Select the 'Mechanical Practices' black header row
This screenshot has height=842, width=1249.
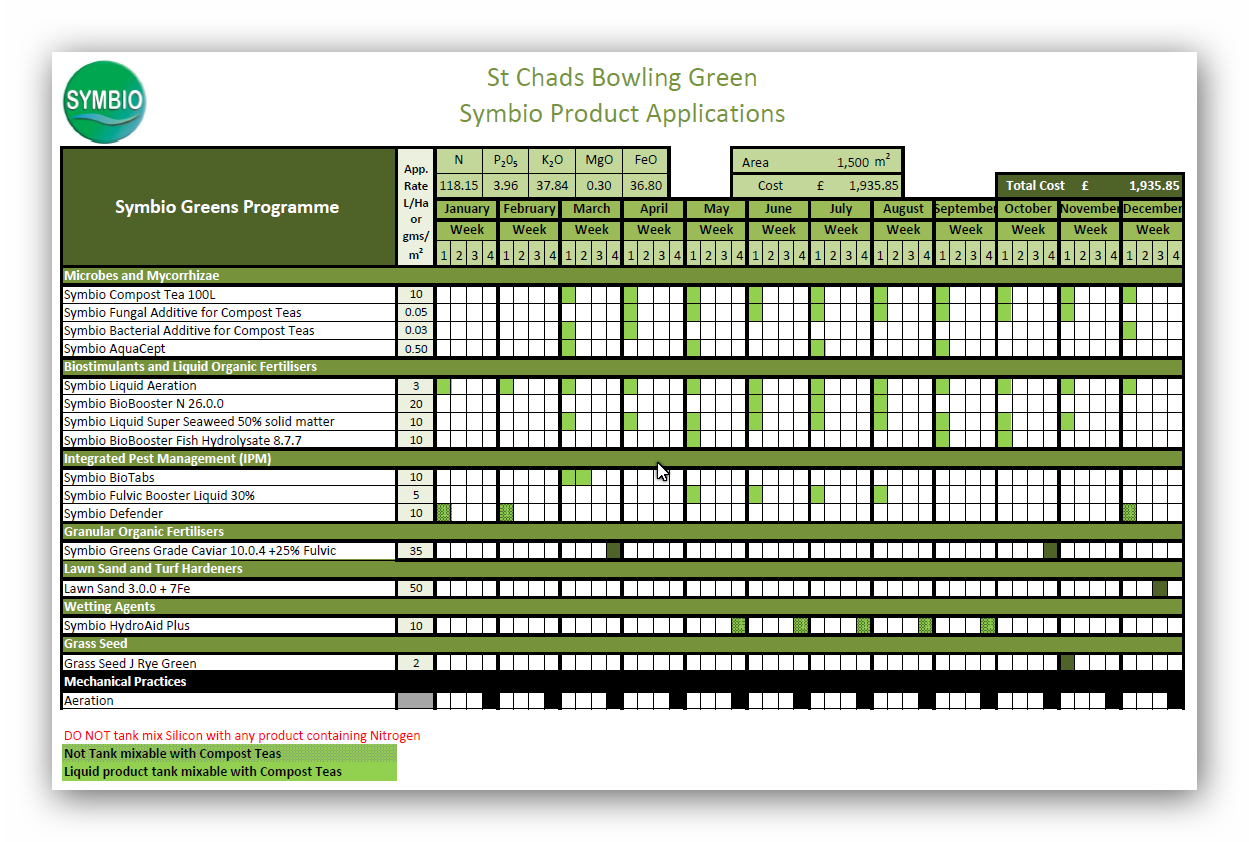click(622, 682)
